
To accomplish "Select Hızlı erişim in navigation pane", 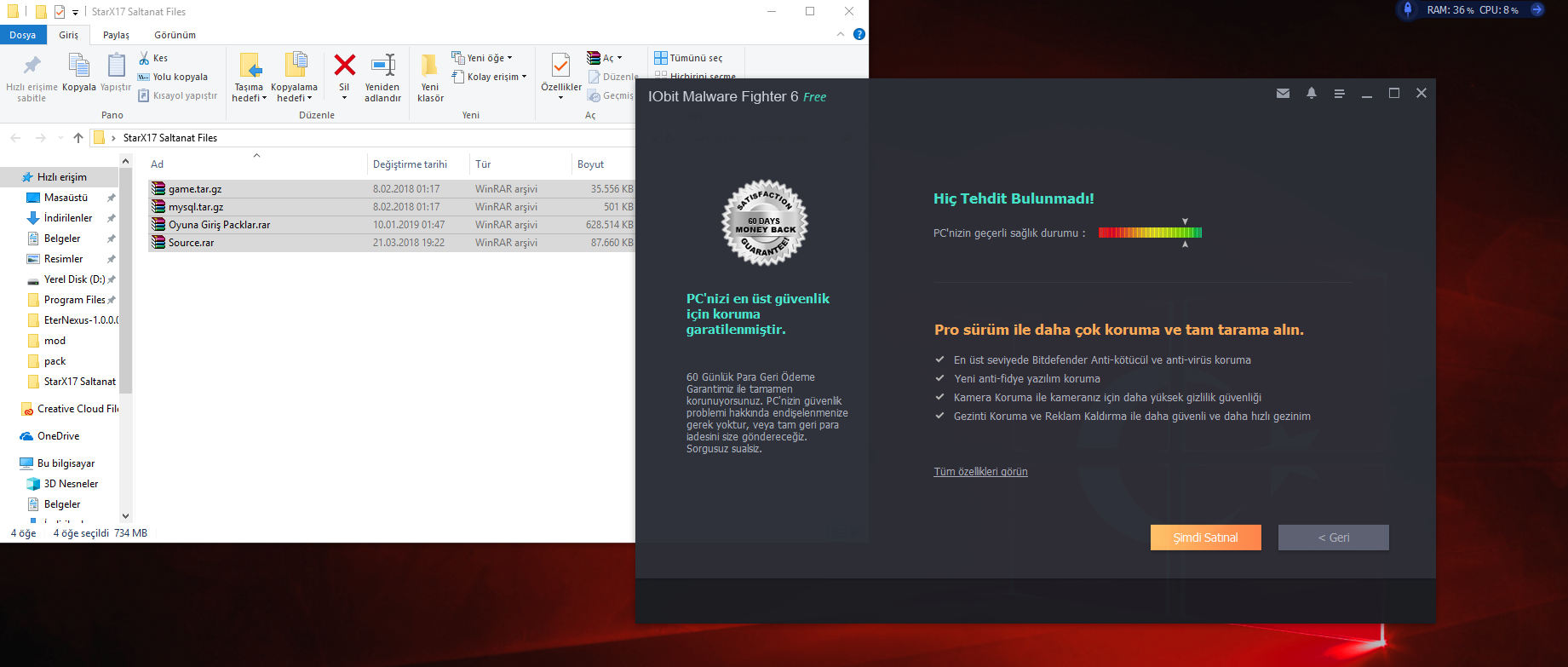I will (61, 177).
